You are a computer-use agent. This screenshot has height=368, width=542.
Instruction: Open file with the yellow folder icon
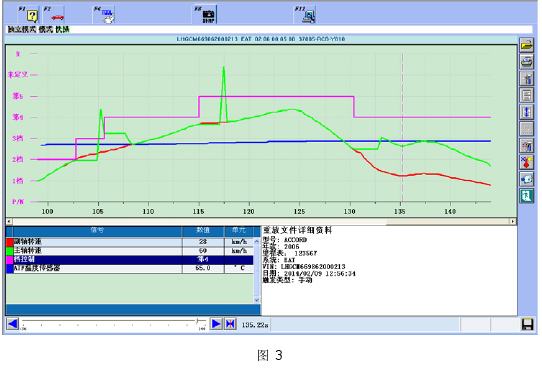(x=526, y=45)
